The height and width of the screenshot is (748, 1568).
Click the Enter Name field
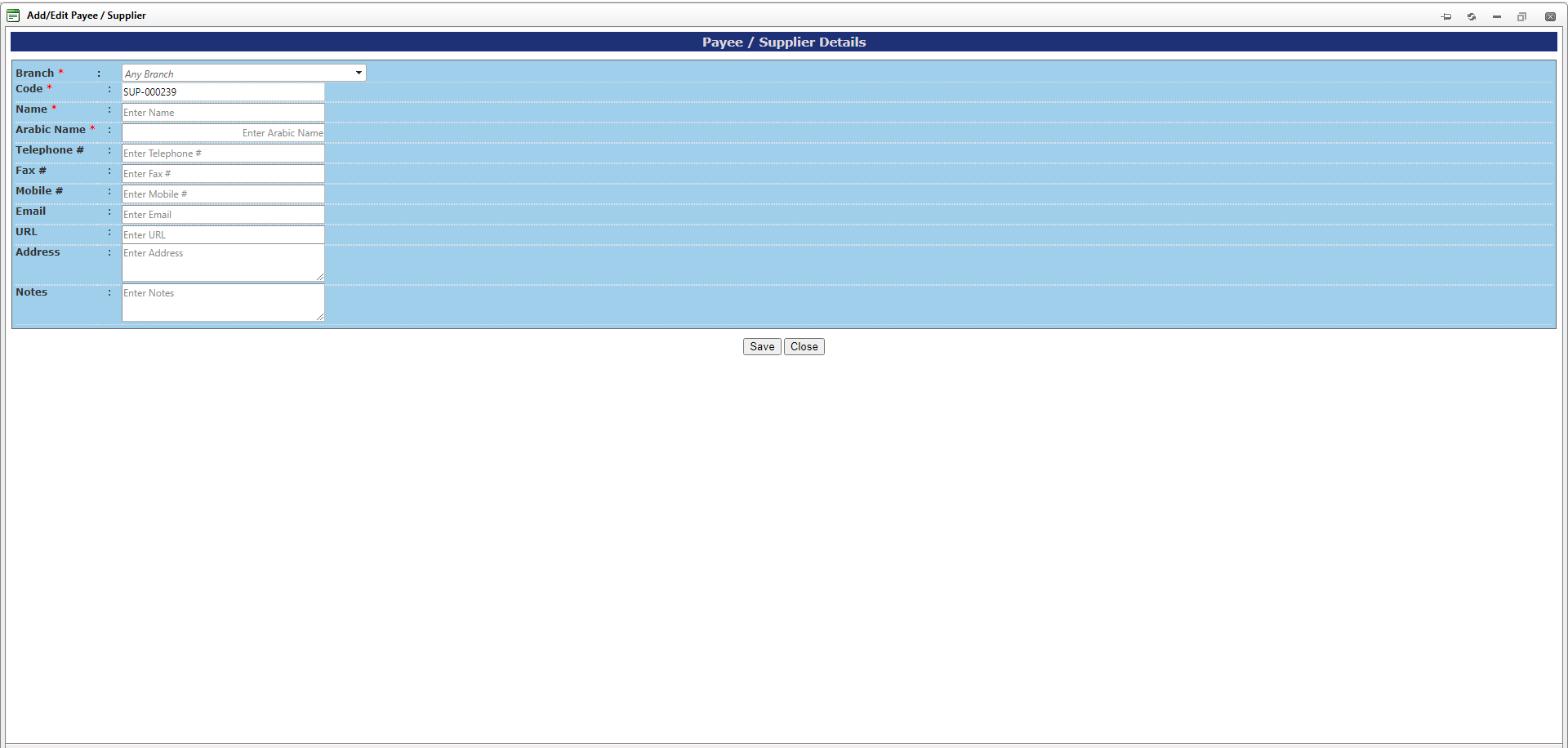[222, 112]
